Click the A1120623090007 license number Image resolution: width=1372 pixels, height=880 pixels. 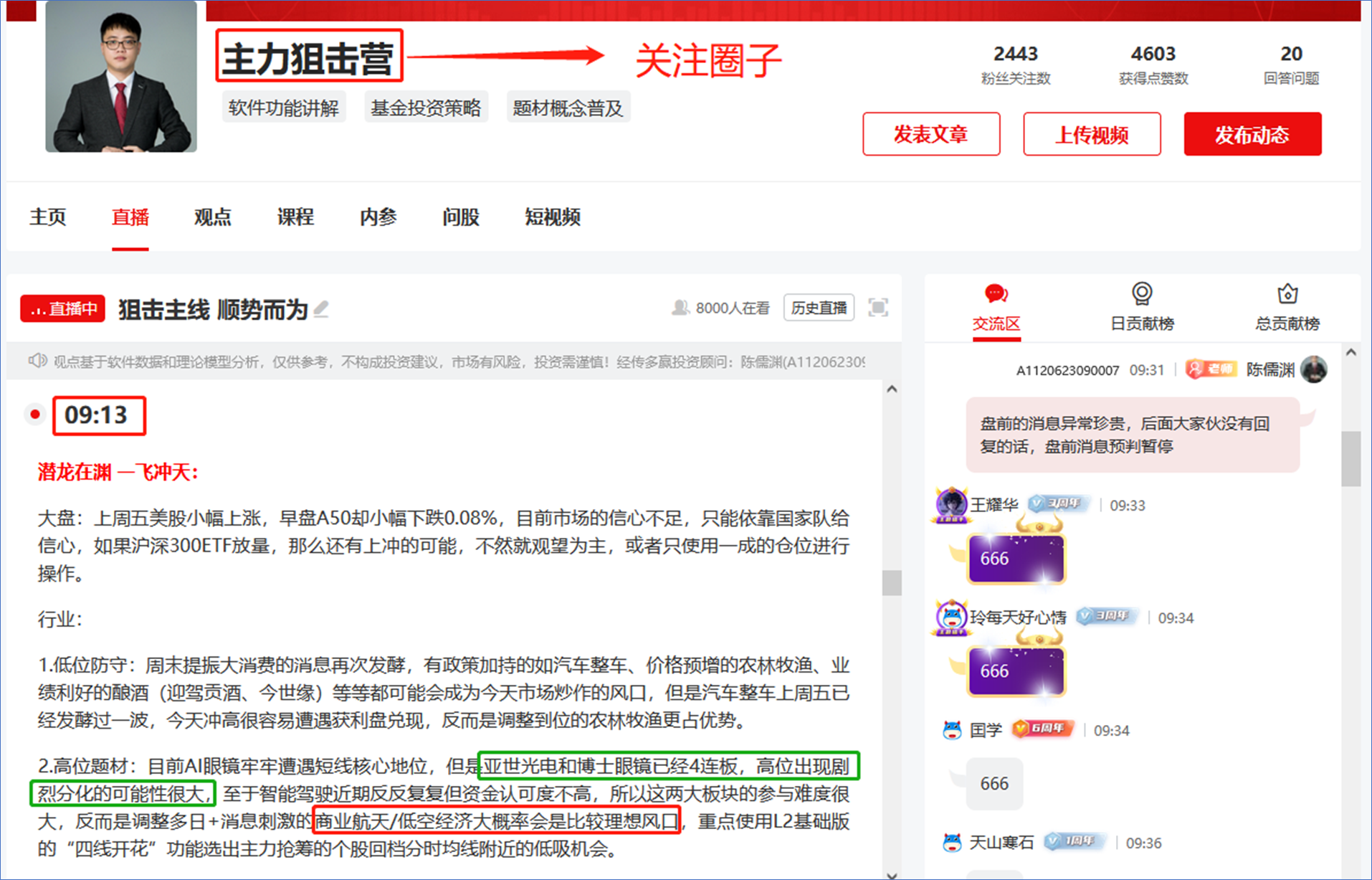point(1067,370)
